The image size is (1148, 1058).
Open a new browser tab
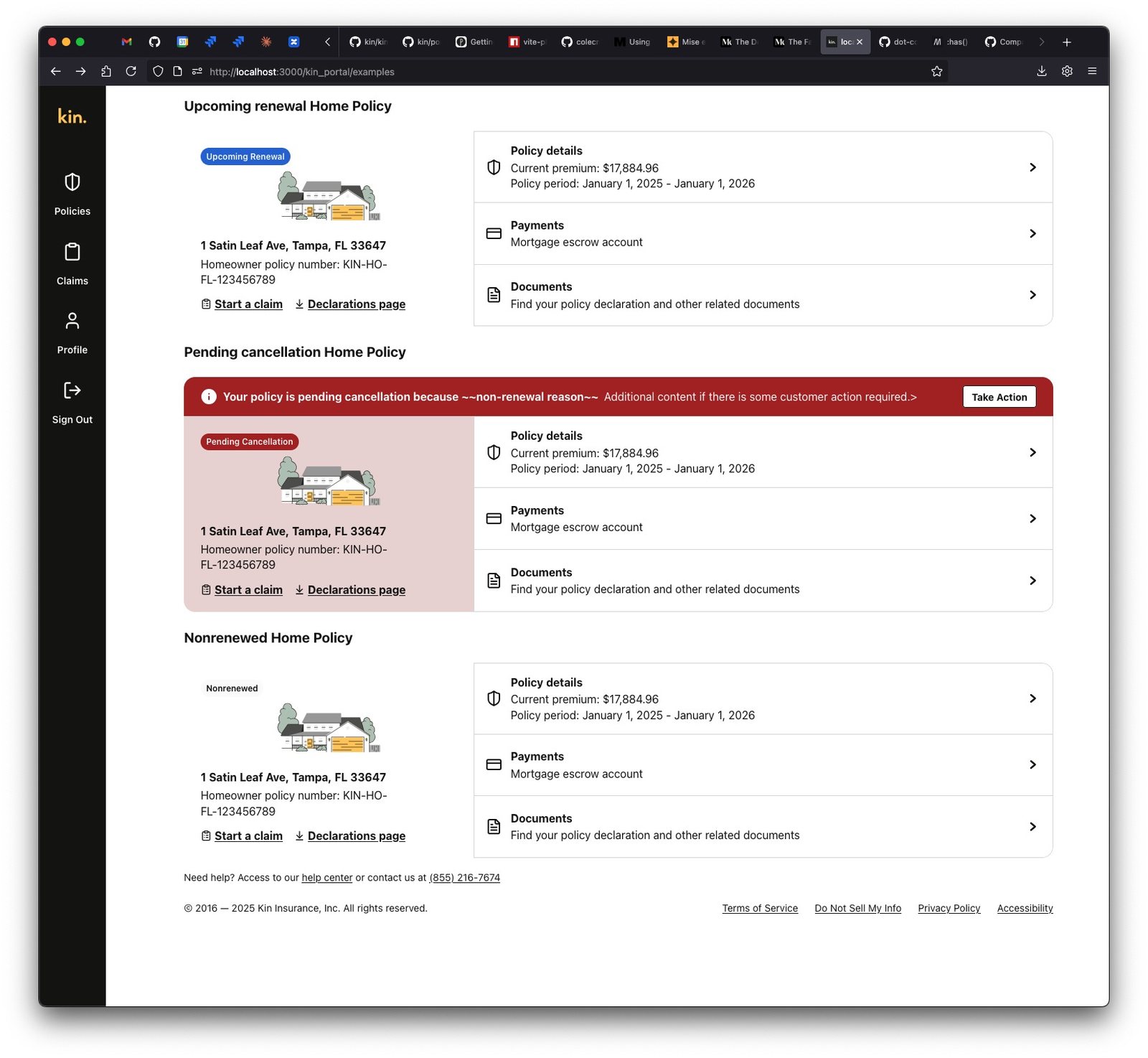click(1067, 42)
